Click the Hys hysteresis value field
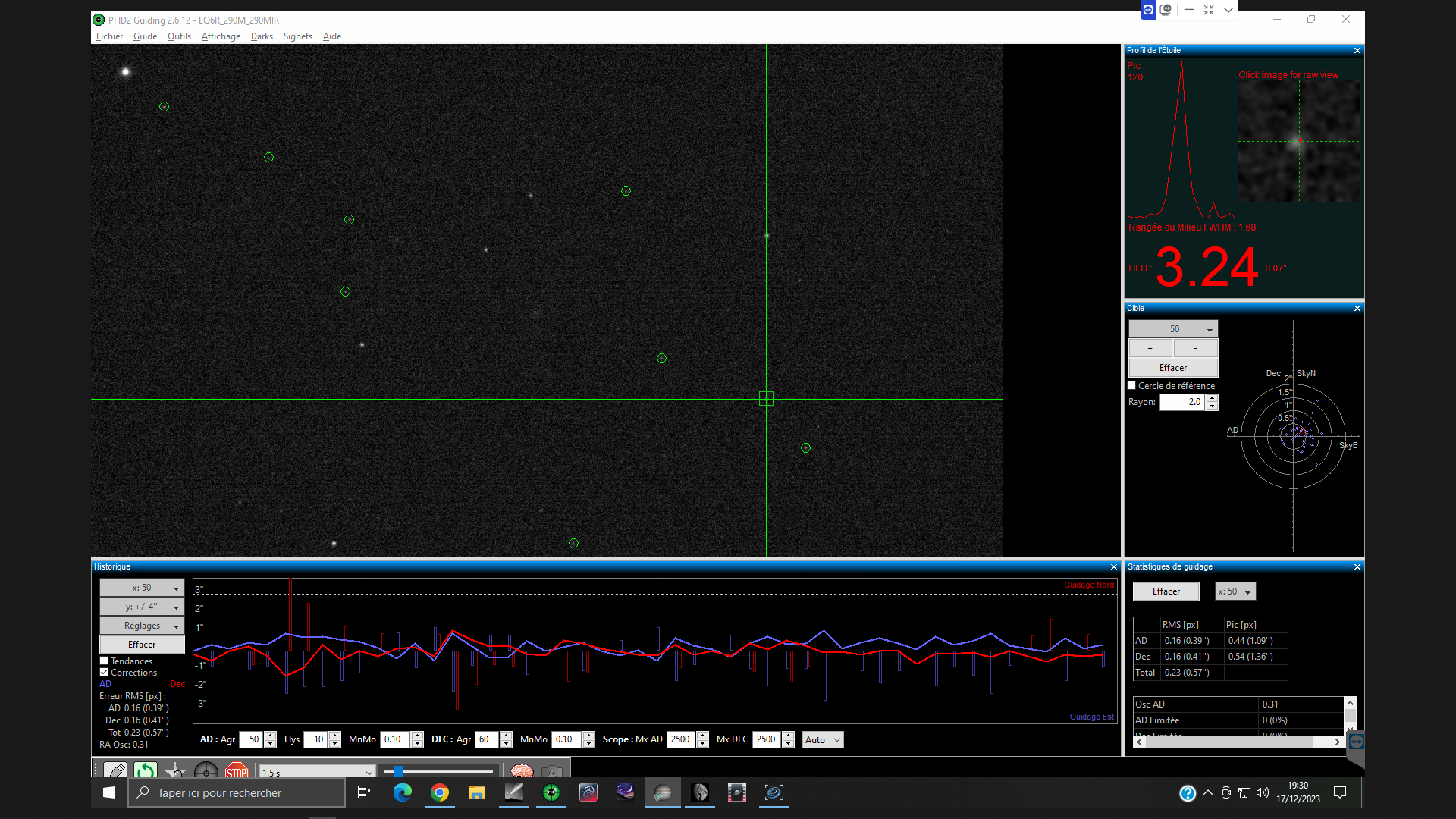This screenshot has width=1456, height=819. [x=315, y=740]
